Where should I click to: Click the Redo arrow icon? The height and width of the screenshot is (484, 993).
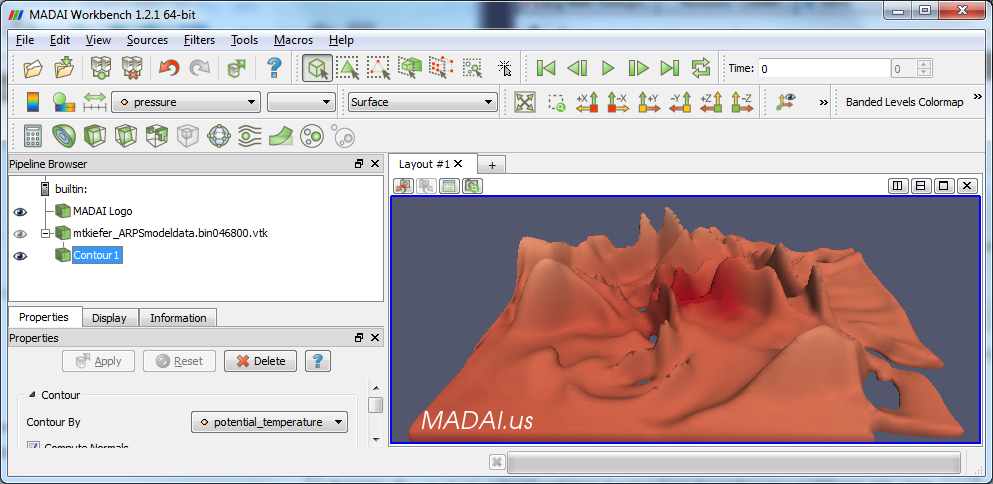[199, 68]
